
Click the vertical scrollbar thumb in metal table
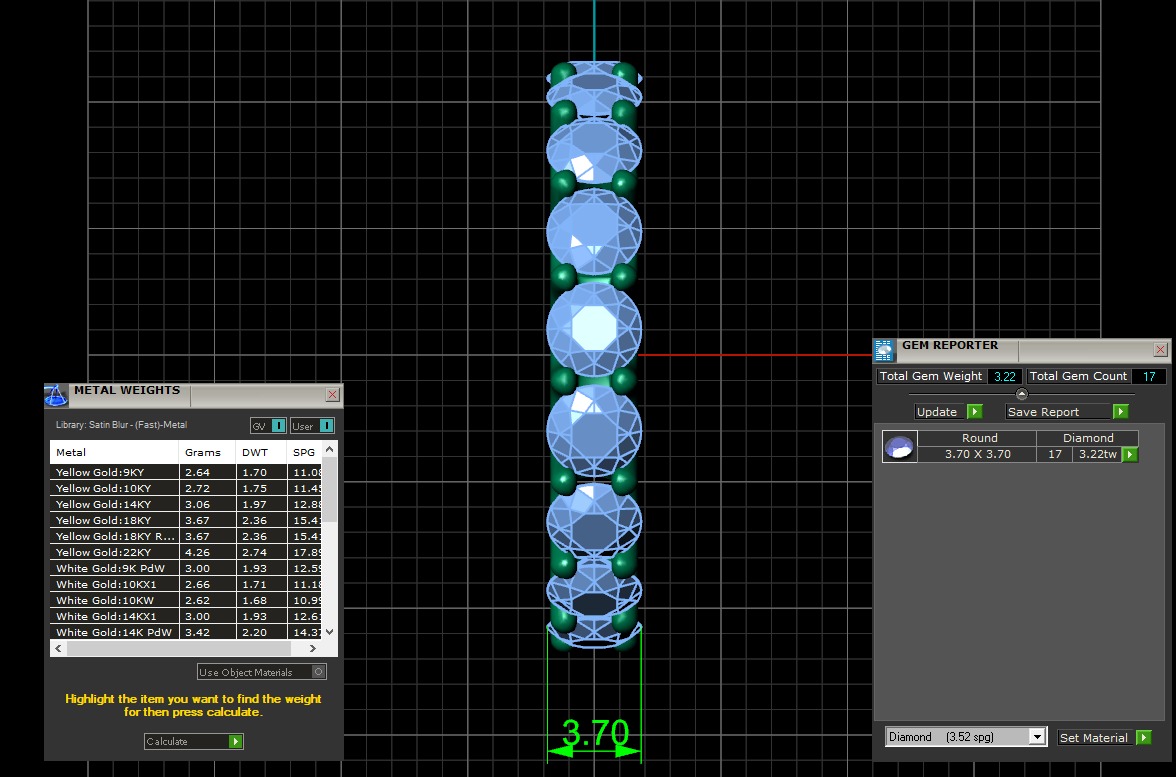329,488
